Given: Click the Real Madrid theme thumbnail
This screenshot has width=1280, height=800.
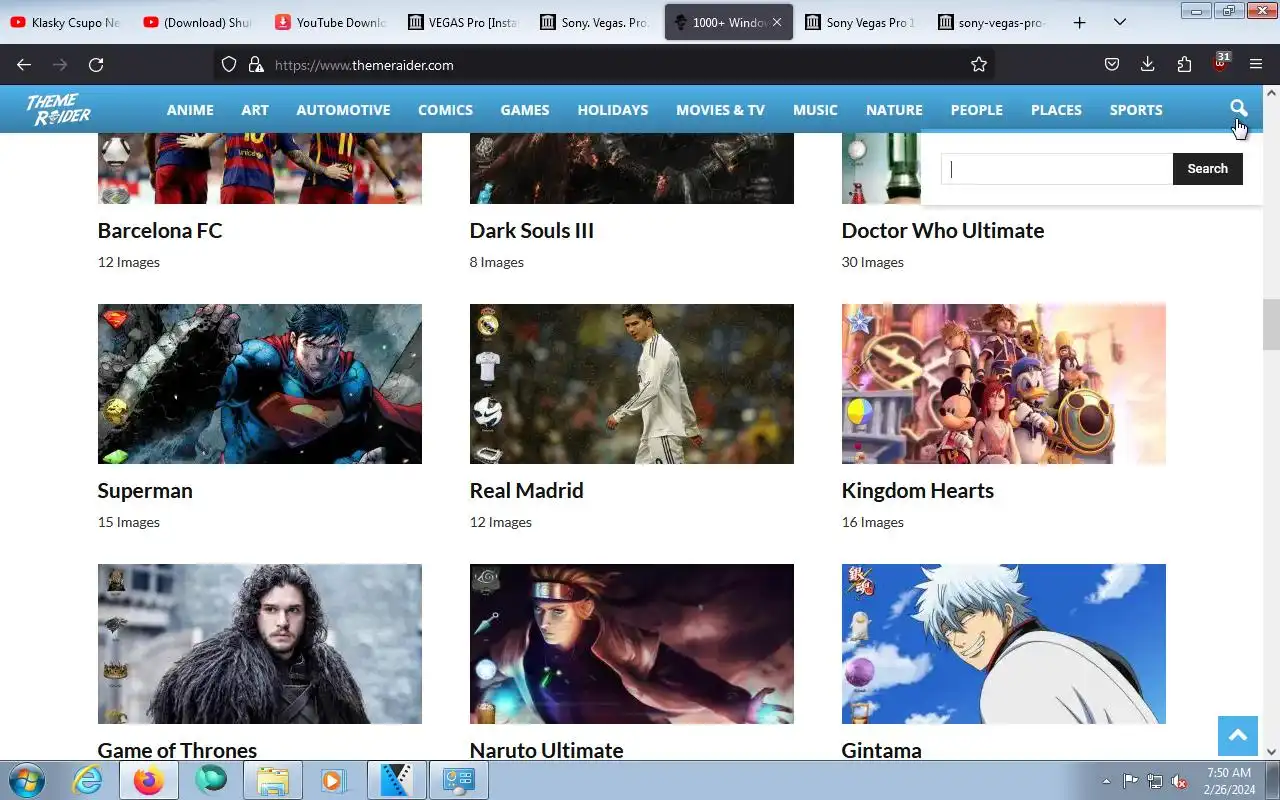Looking at the screenshot, I should click(x=632, y=384).
